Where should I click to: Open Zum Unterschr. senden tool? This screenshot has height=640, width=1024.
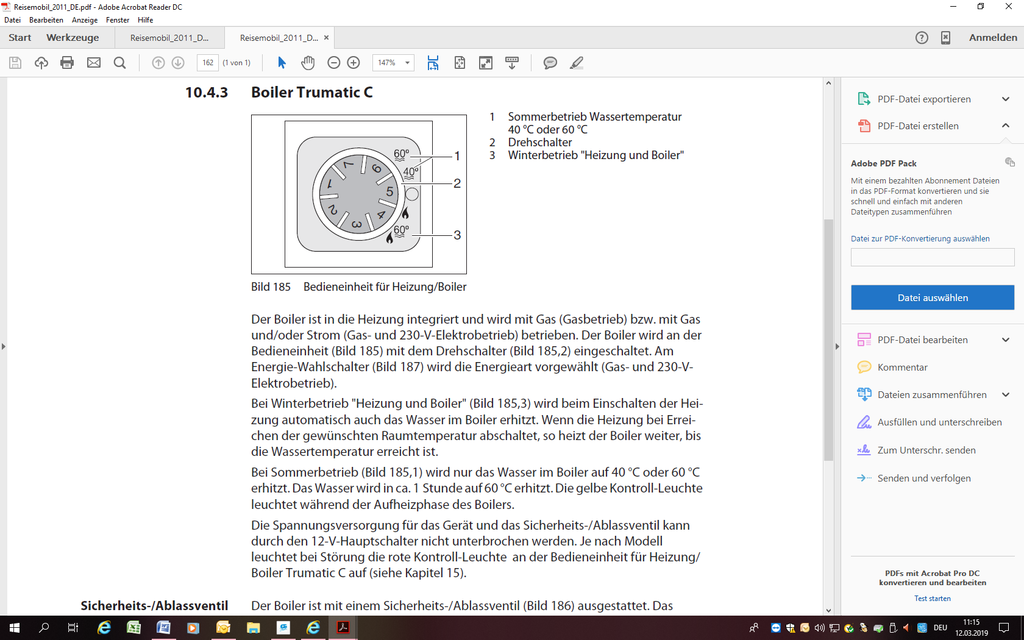pos(926,451)
